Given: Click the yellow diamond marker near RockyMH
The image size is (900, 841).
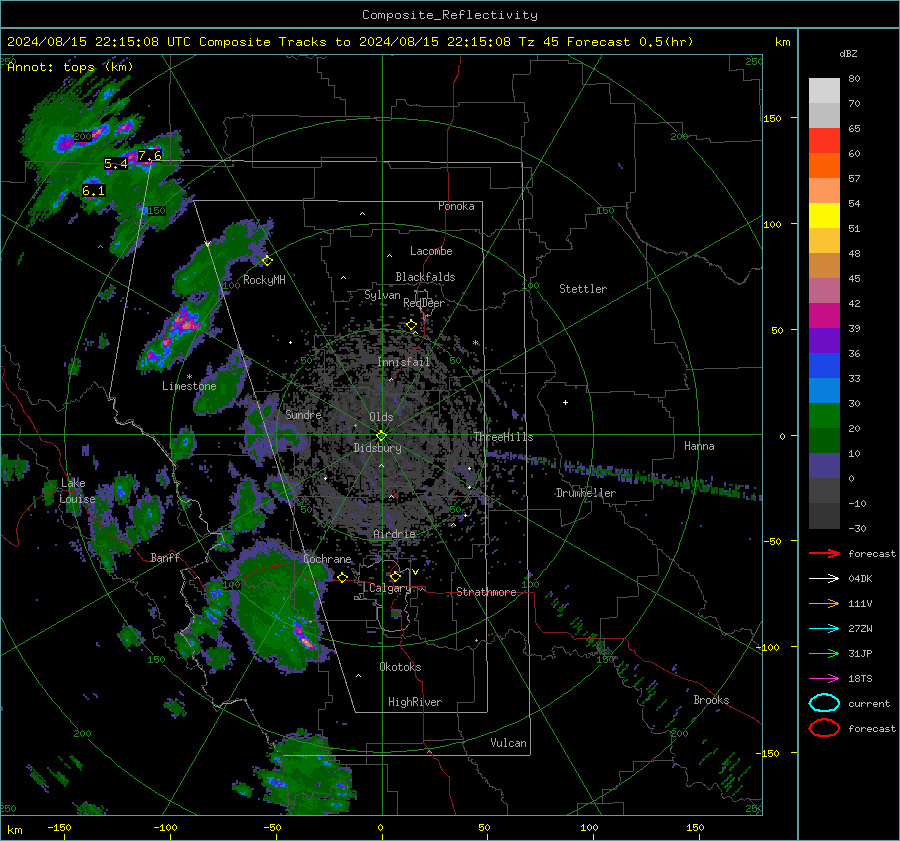Looking at the screenshot, I should (x=267, y=261).
